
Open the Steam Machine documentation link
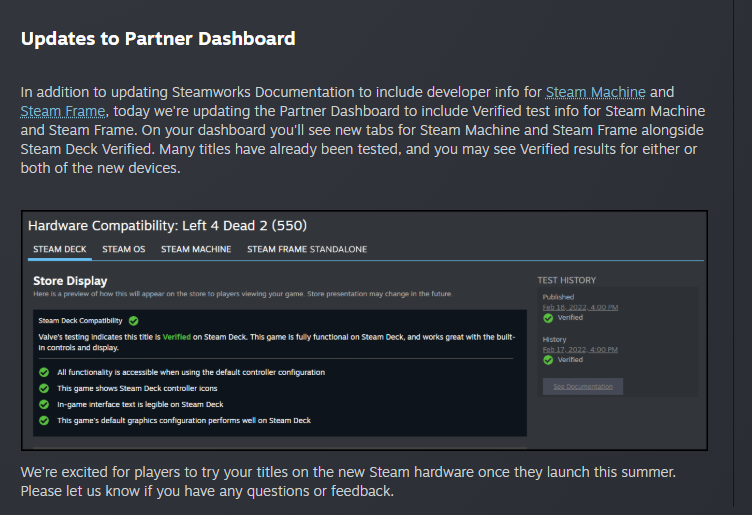pyautogui.click(x=596, y=92)
